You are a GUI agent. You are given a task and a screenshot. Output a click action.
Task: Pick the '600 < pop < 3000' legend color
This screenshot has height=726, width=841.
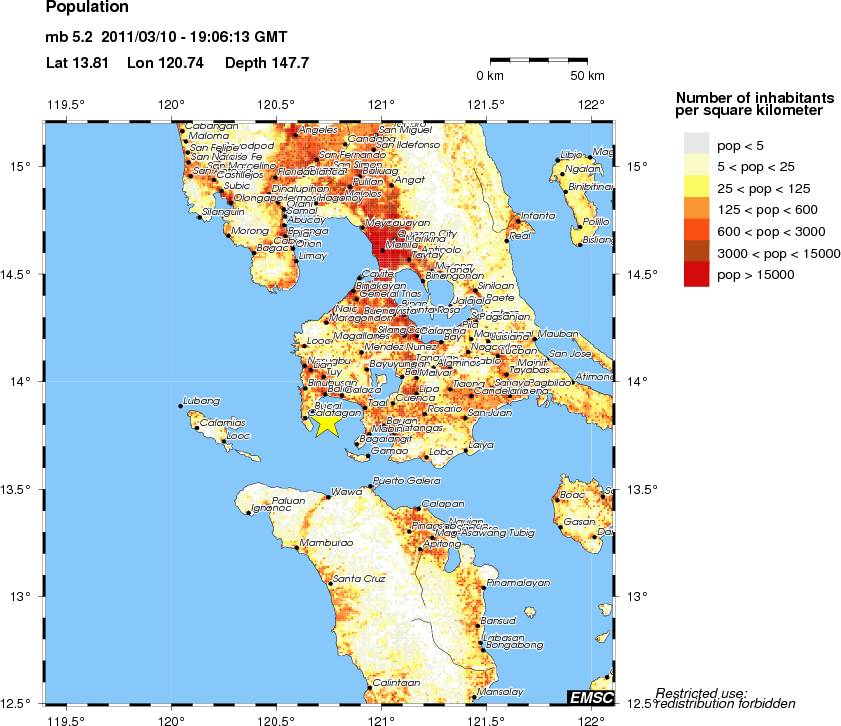tap(698, 231)
